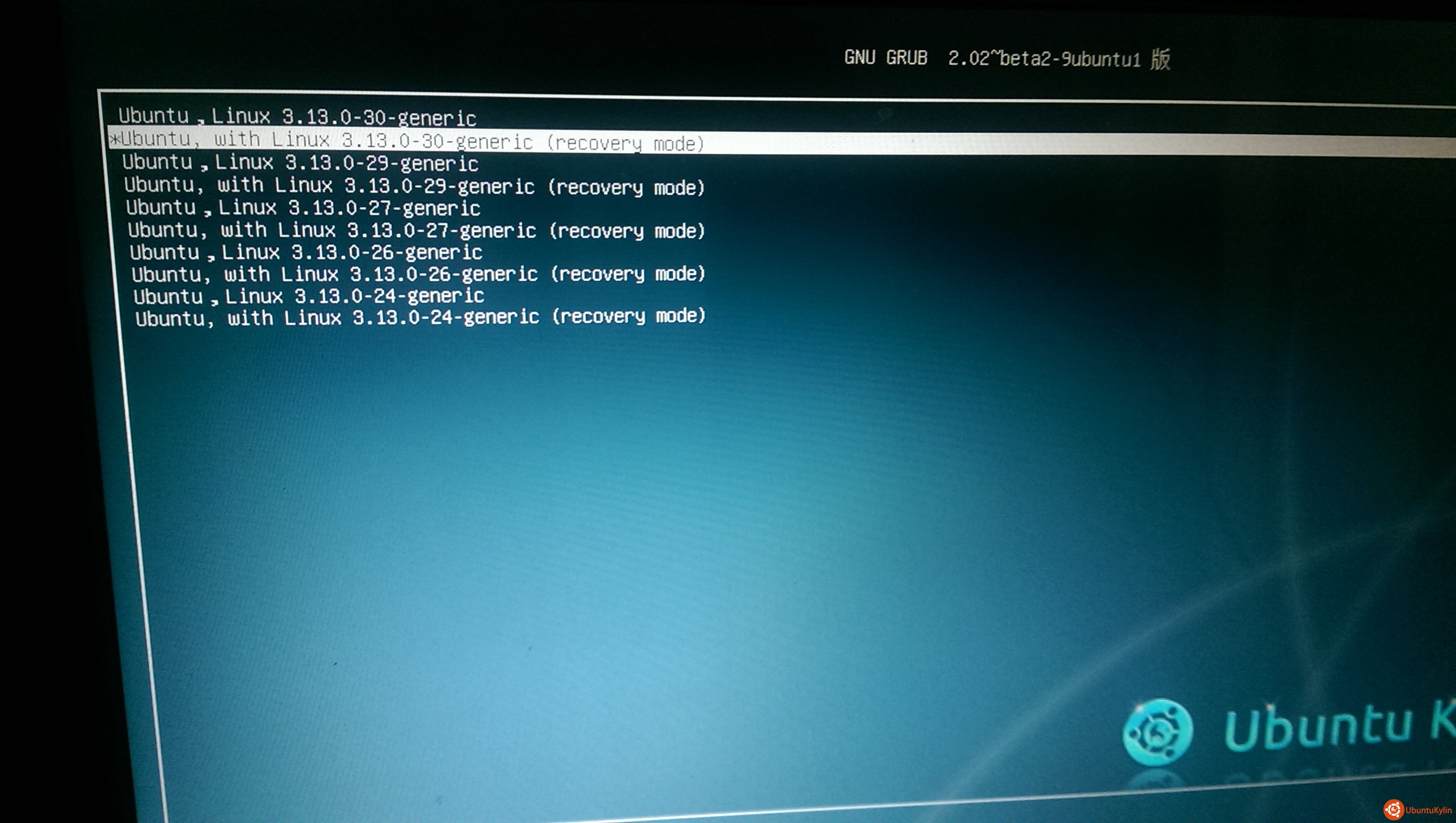Click the GNU GRUB version header text
Image resolution: width=1456 pixels, height=823 pixels.
tap(886, 57)
